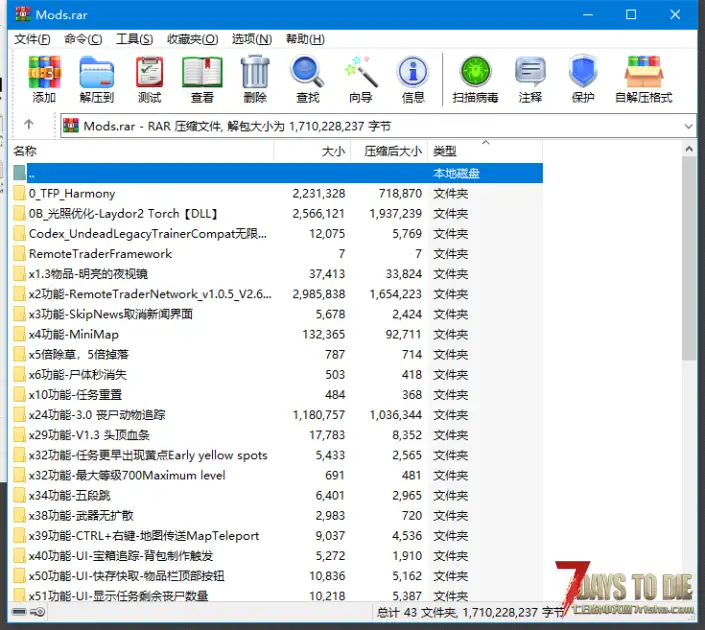Open the 收藏夹(O) menu
The image size is (705, 630).
pos(192,39)
